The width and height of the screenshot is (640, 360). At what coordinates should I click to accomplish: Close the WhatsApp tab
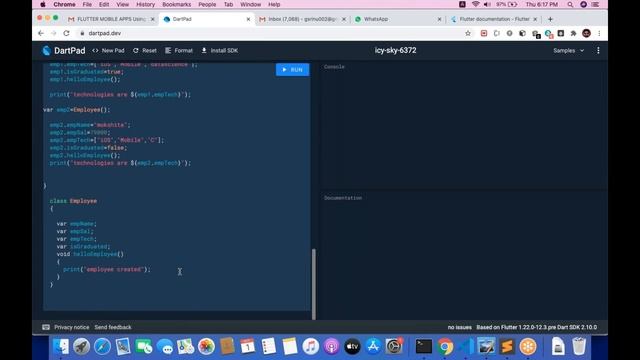pos(439,19)
